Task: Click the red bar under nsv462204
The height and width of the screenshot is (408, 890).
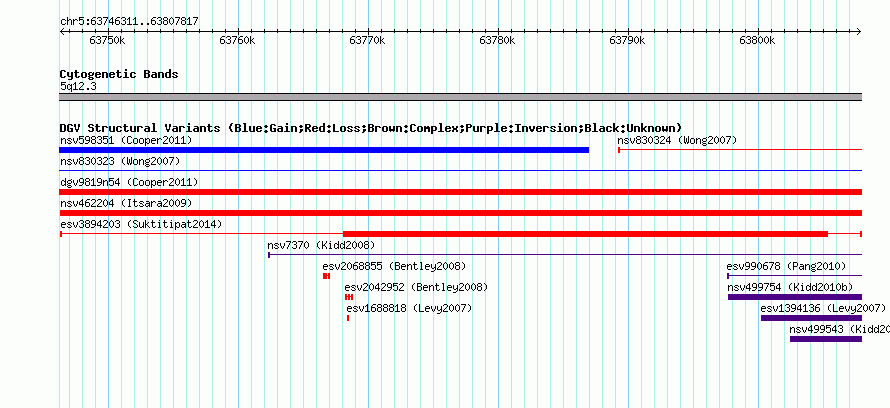Action: (x=461, y=213)
